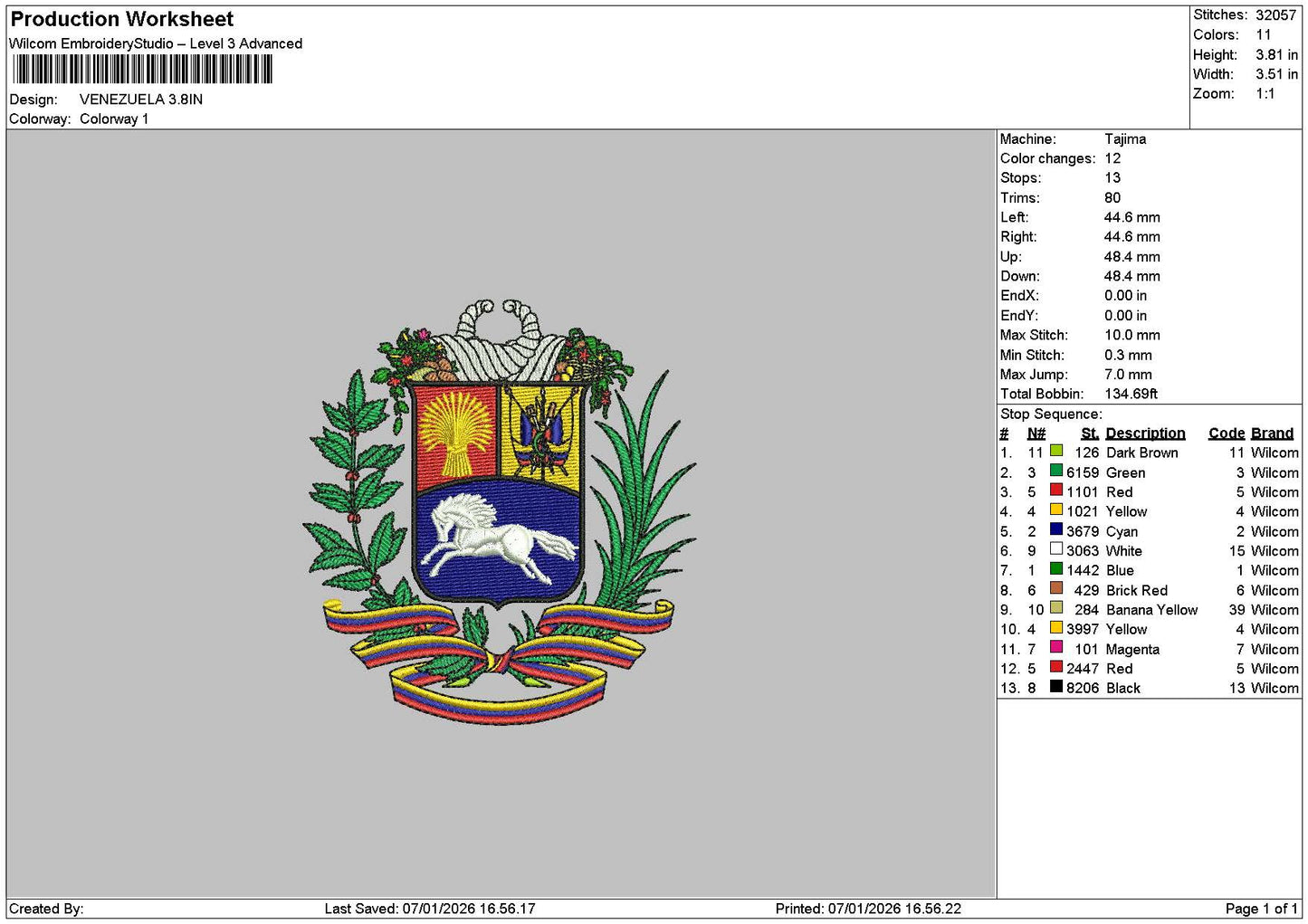Screen dimensions: 1308x924
Task: Click the Color changes value '12'
Action: [x=1112, y=158]
